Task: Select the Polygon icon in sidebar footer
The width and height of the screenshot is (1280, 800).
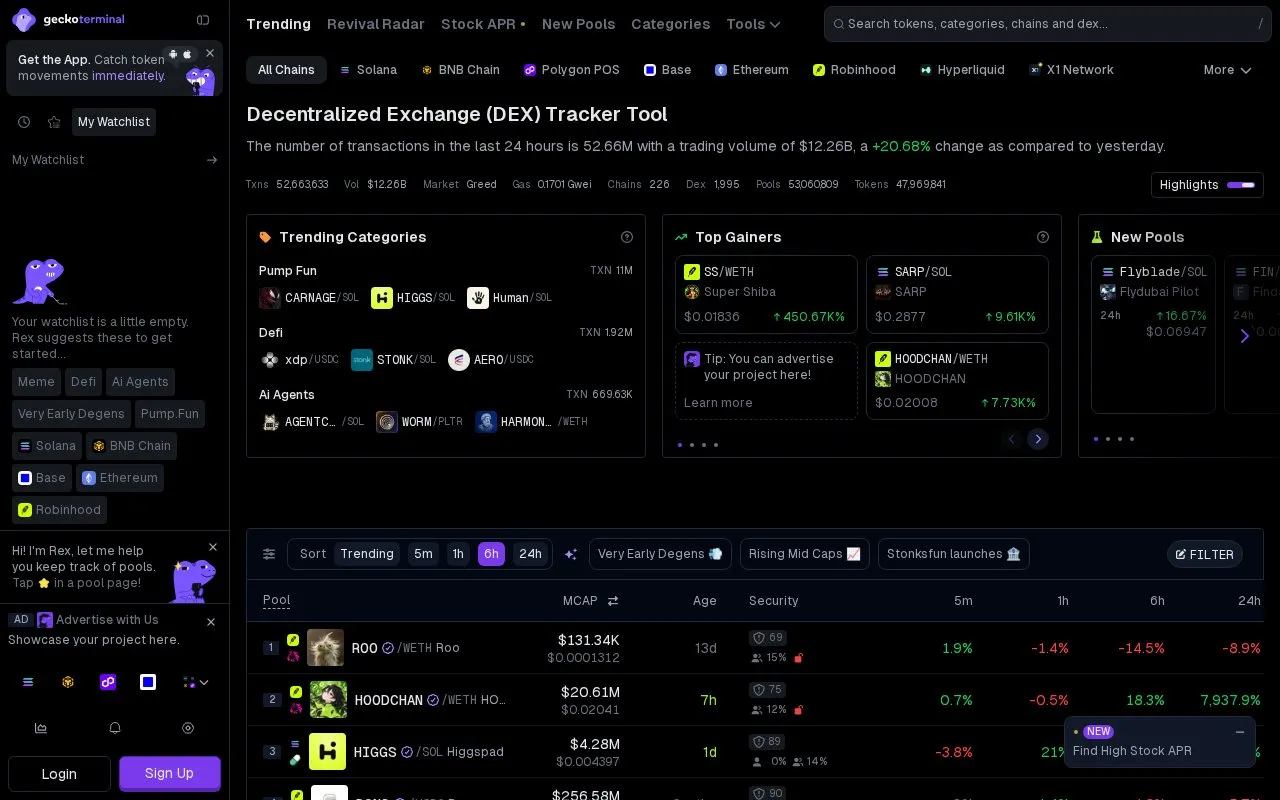Action: (108, 682)
